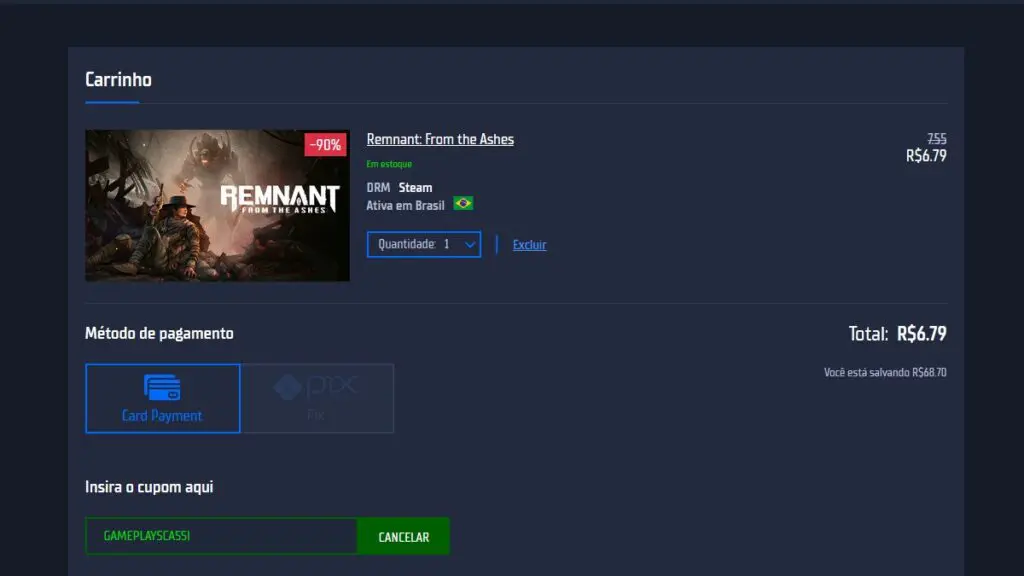Click the Steam DRM label
The height and width of the screenshot is (576, 1024).
(x=415, y=187)
